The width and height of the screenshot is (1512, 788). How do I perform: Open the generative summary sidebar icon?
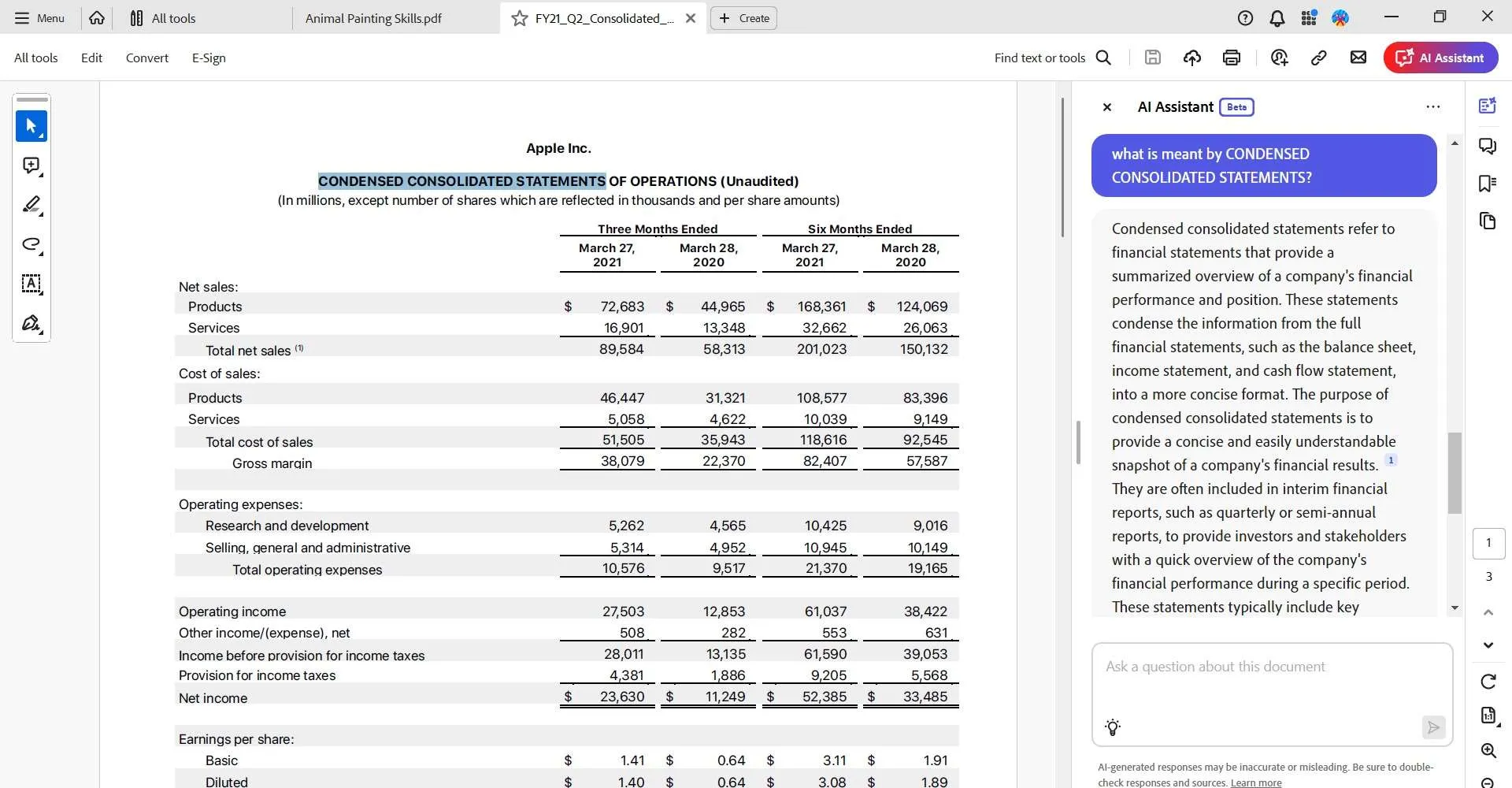[1488, 106]
